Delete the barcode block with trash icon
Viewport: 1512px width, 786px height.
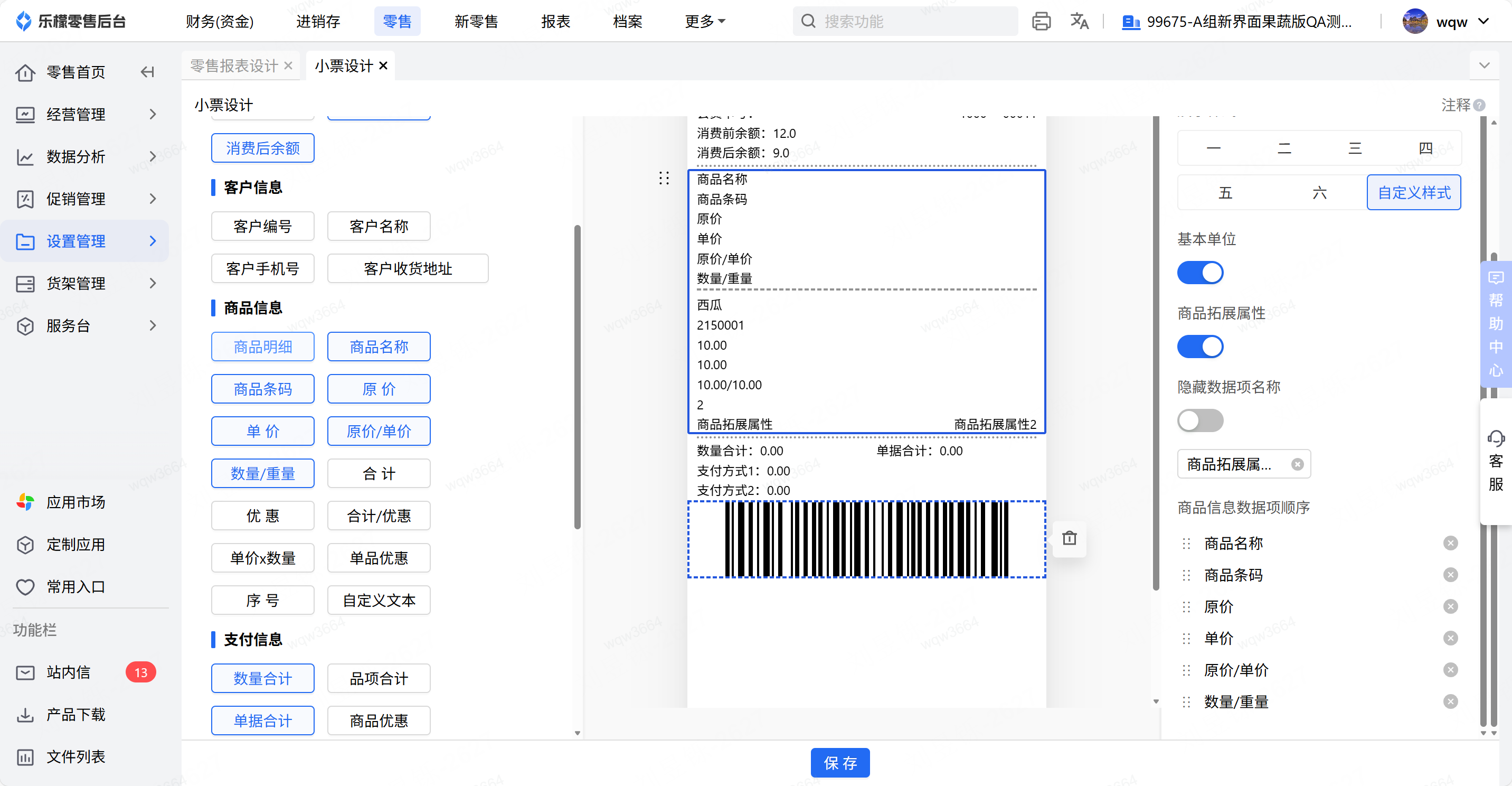(x=1069, y=538)
